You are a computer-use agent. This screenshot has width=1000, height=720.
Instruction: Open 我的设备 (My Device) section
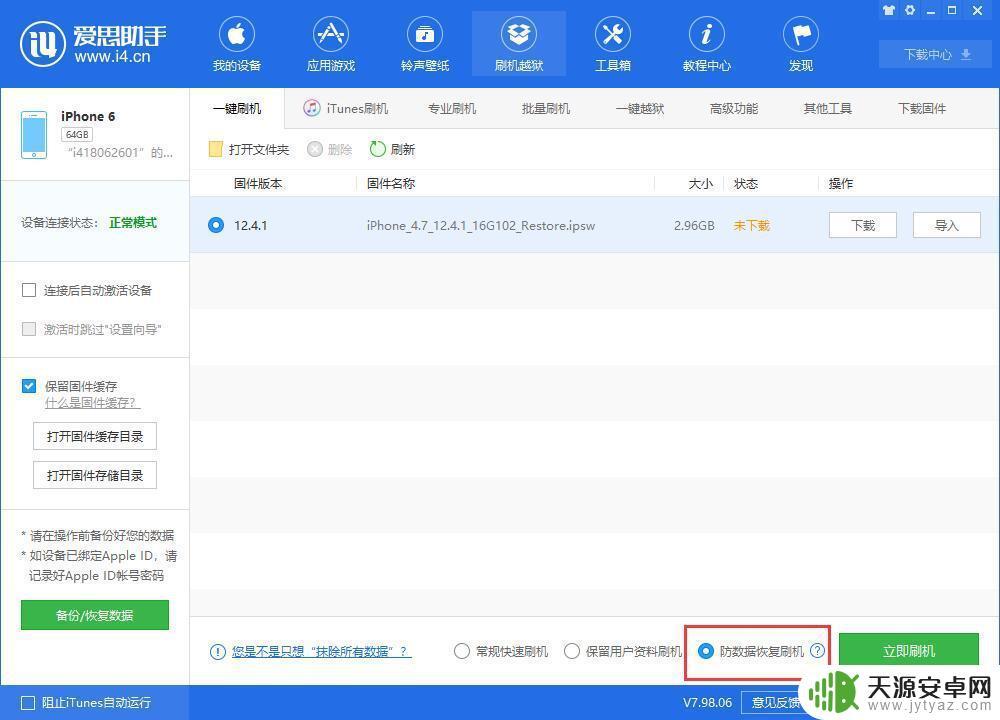point(237,45)
